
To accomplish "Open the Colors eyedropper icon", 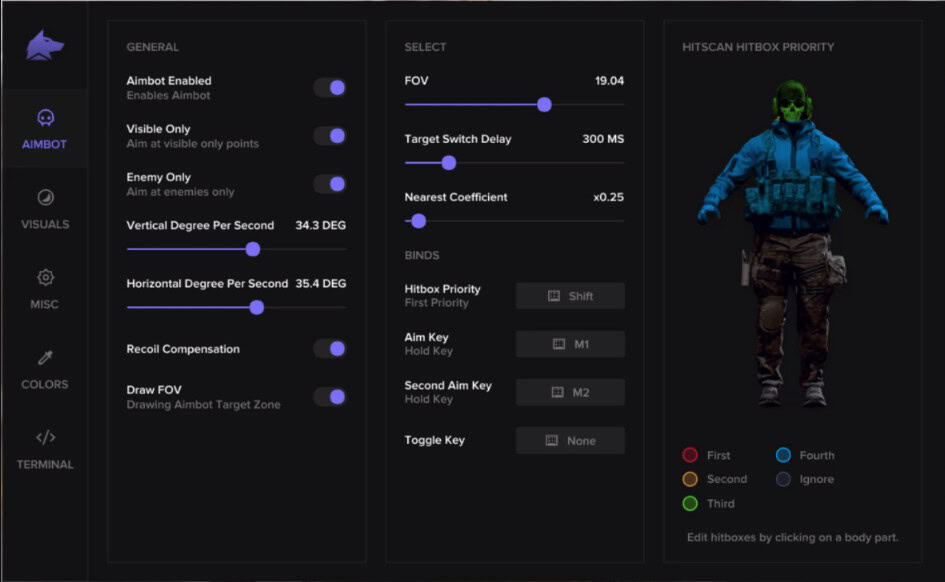I will 45,358.
